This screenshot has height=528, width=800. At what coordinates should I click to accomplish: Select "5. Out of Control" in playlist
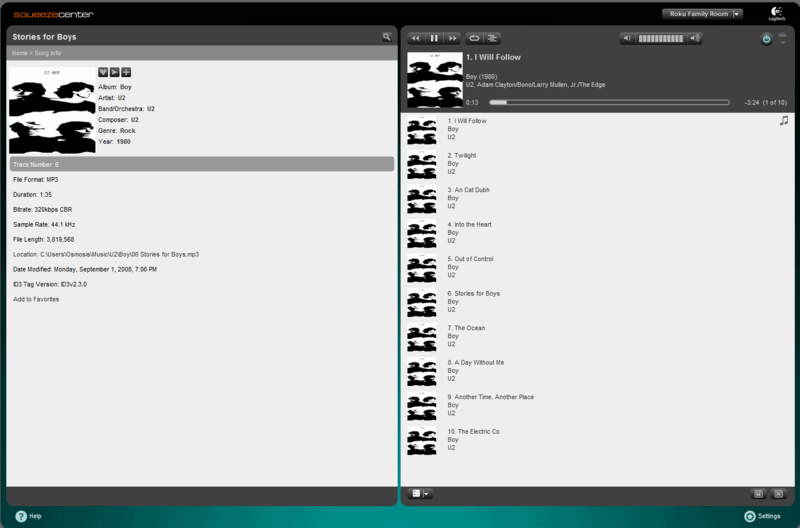click(x=470, y=259)
